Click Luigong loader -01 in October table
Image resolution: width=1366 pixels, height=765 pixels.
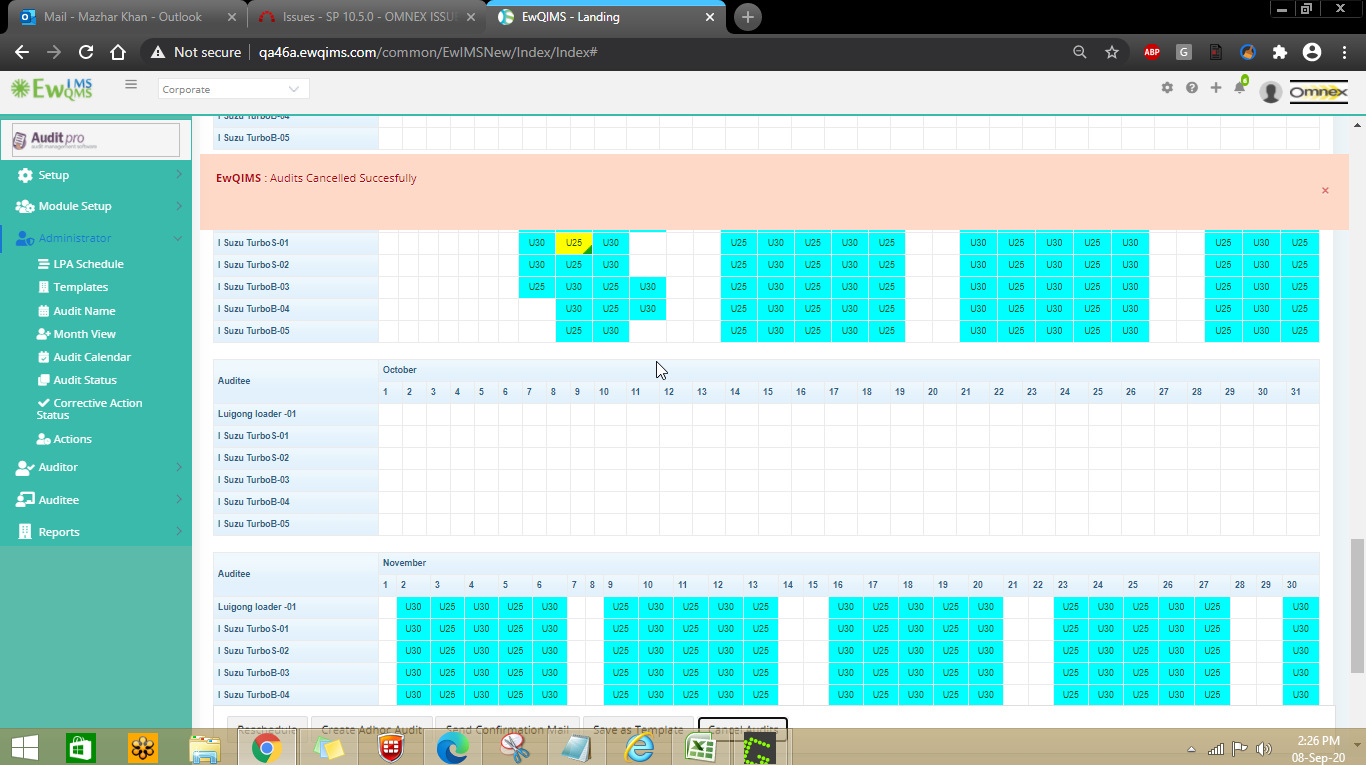pos(257,414)
